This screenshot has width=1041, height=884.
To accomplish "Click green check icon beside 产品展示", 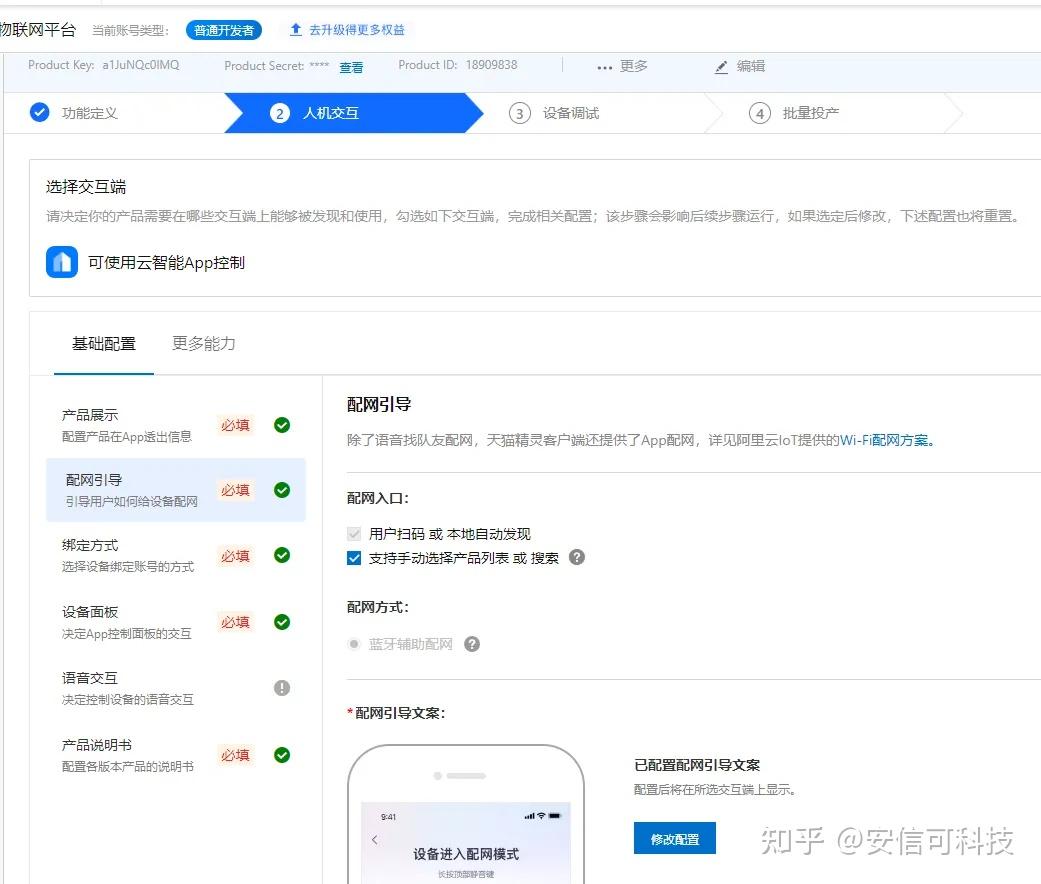I will click(282, 425).
